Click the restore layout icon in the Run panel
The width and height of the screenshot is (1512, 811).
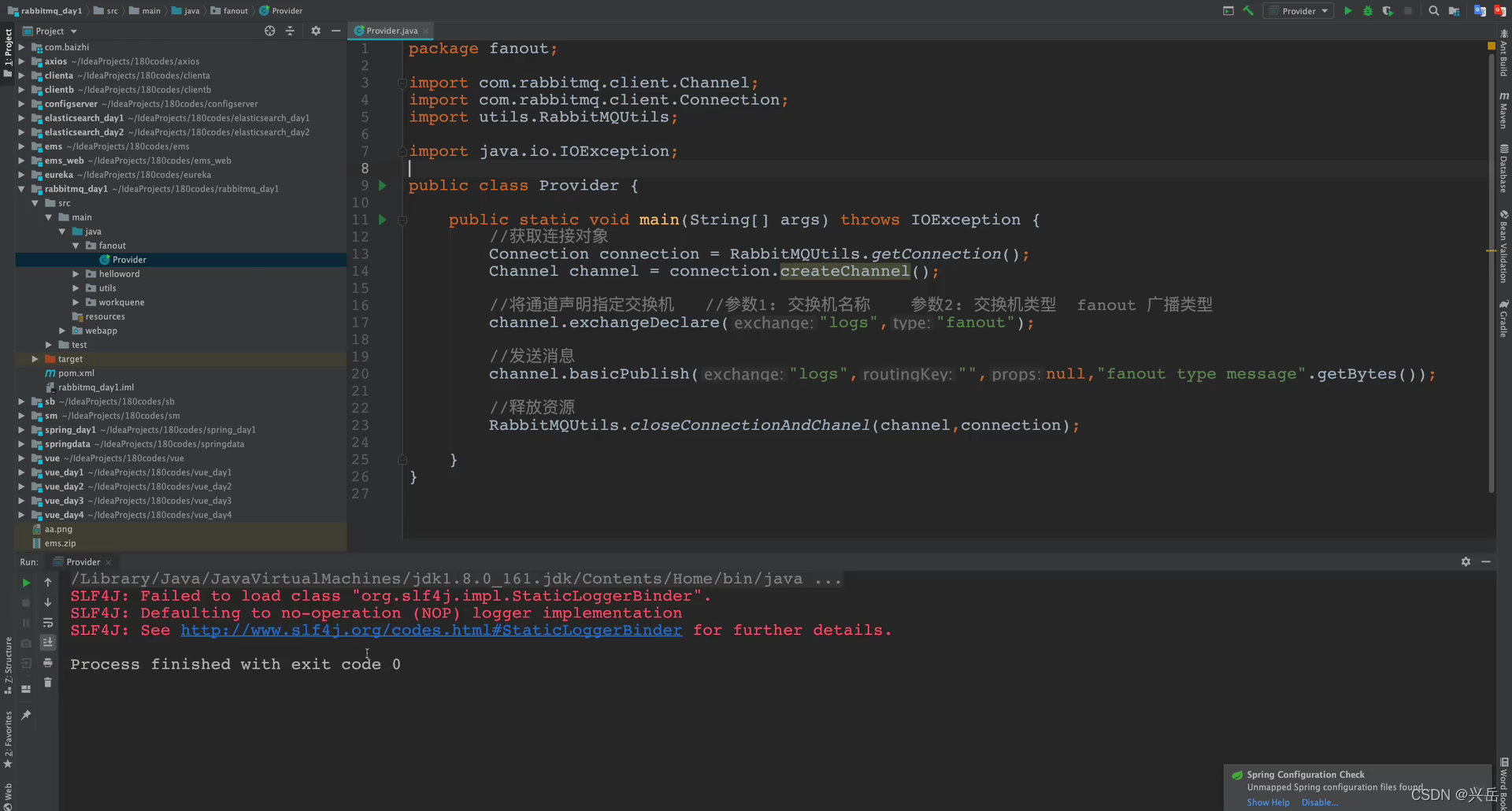pyautogui.click(x=26, y=688)
